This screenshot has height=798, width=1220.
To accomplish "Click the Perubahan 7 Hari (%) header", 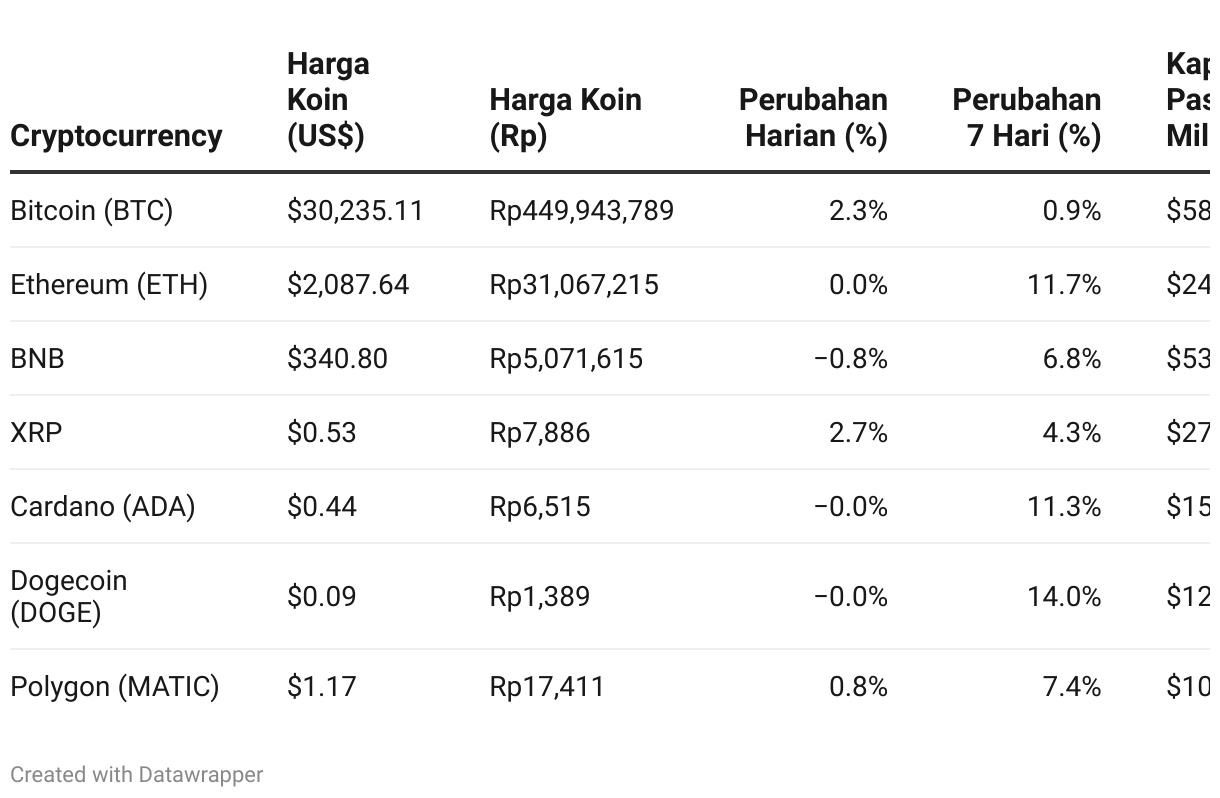I will click(1027, 117).
